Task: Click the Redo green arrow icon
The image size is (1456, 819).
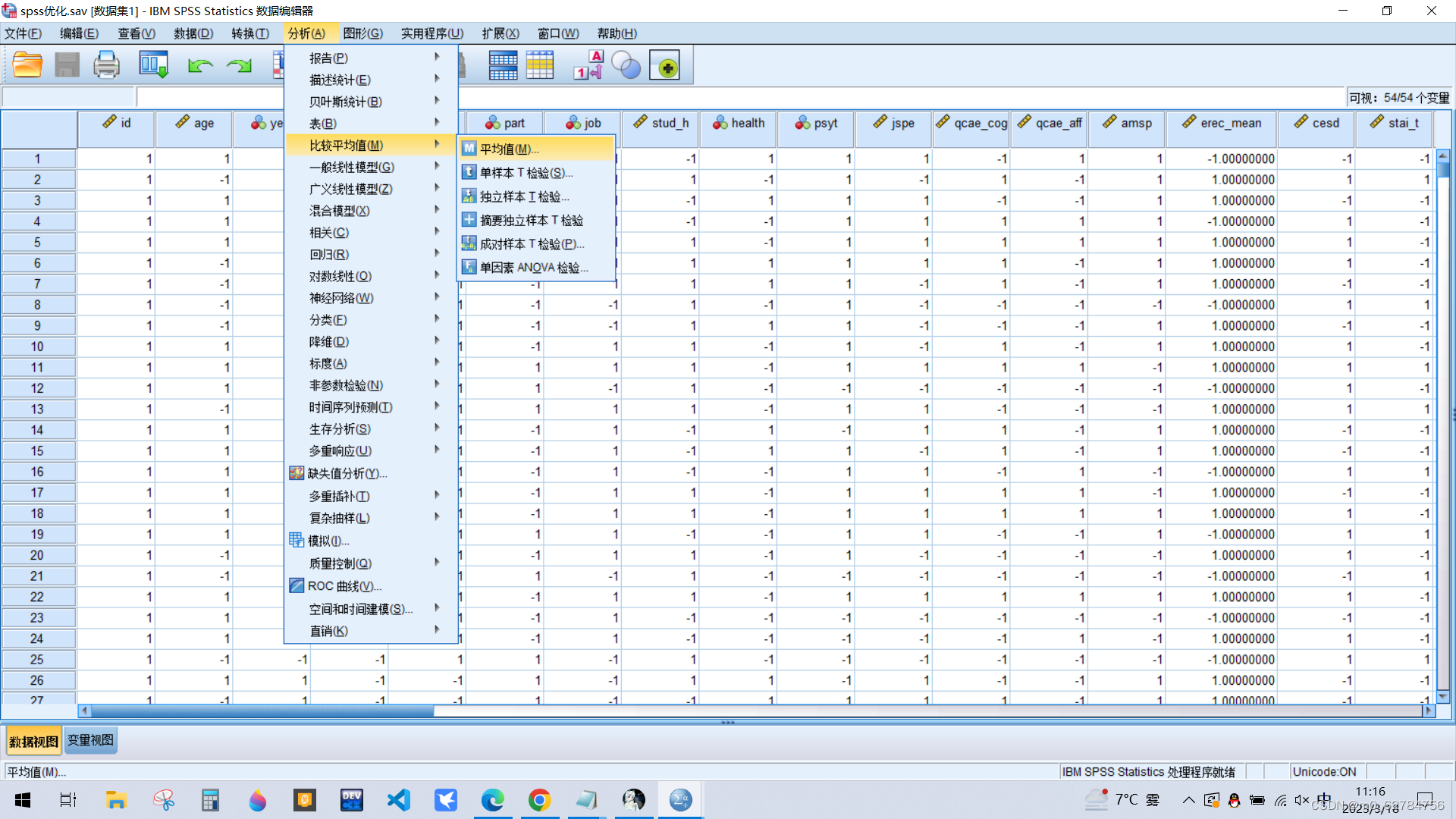Action: coord(240,66)
